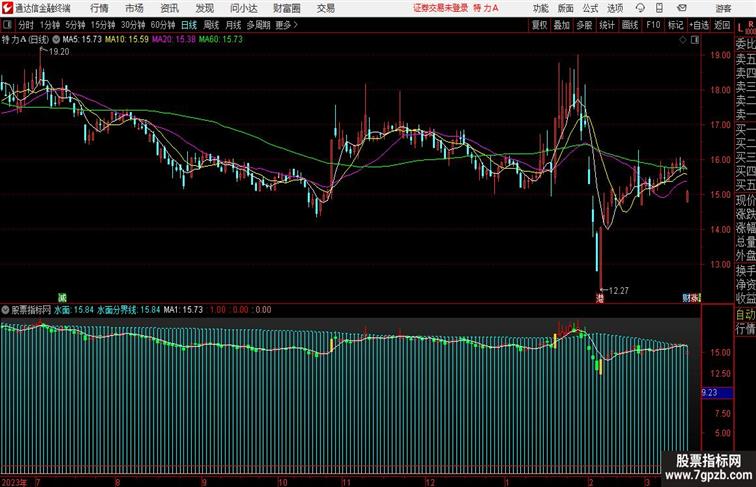Expand the 股票指标网 sub-indicator dropdown arrow
This screenshot has height=487, width=756.
pos(5,310)
